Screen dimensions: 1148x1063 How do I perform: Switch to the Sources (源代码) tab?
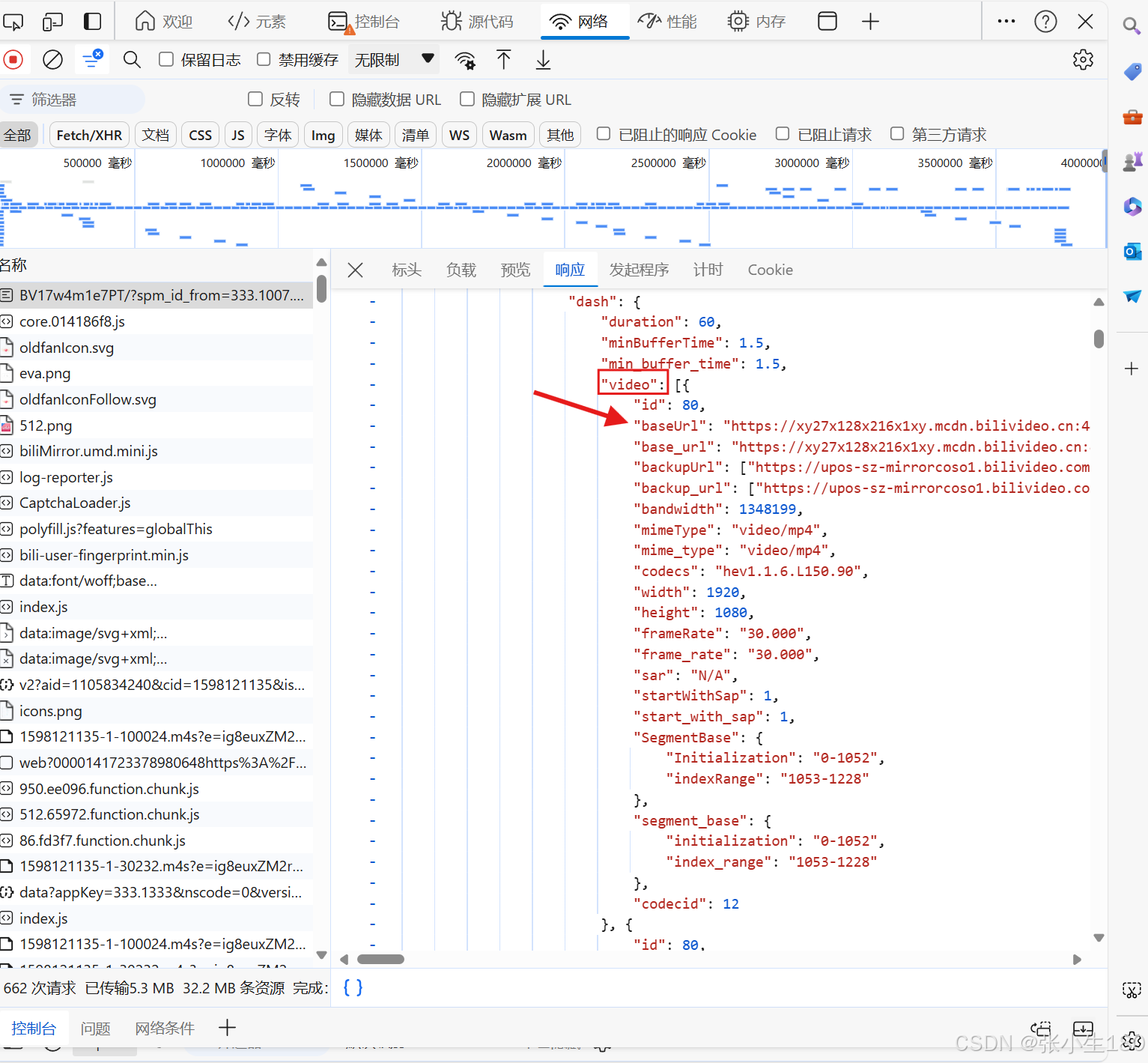click(477, 22)
